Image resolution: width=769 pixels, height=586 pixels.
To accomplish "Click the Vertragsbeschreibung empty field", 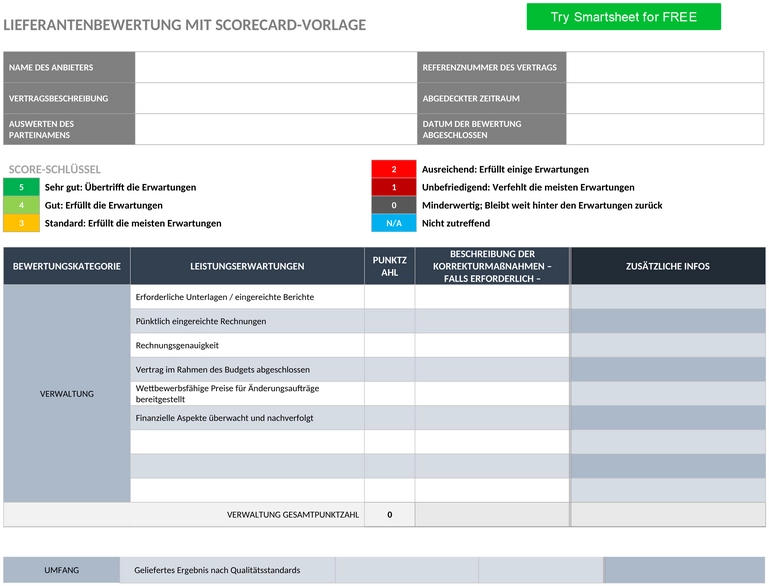I will 276,98.
